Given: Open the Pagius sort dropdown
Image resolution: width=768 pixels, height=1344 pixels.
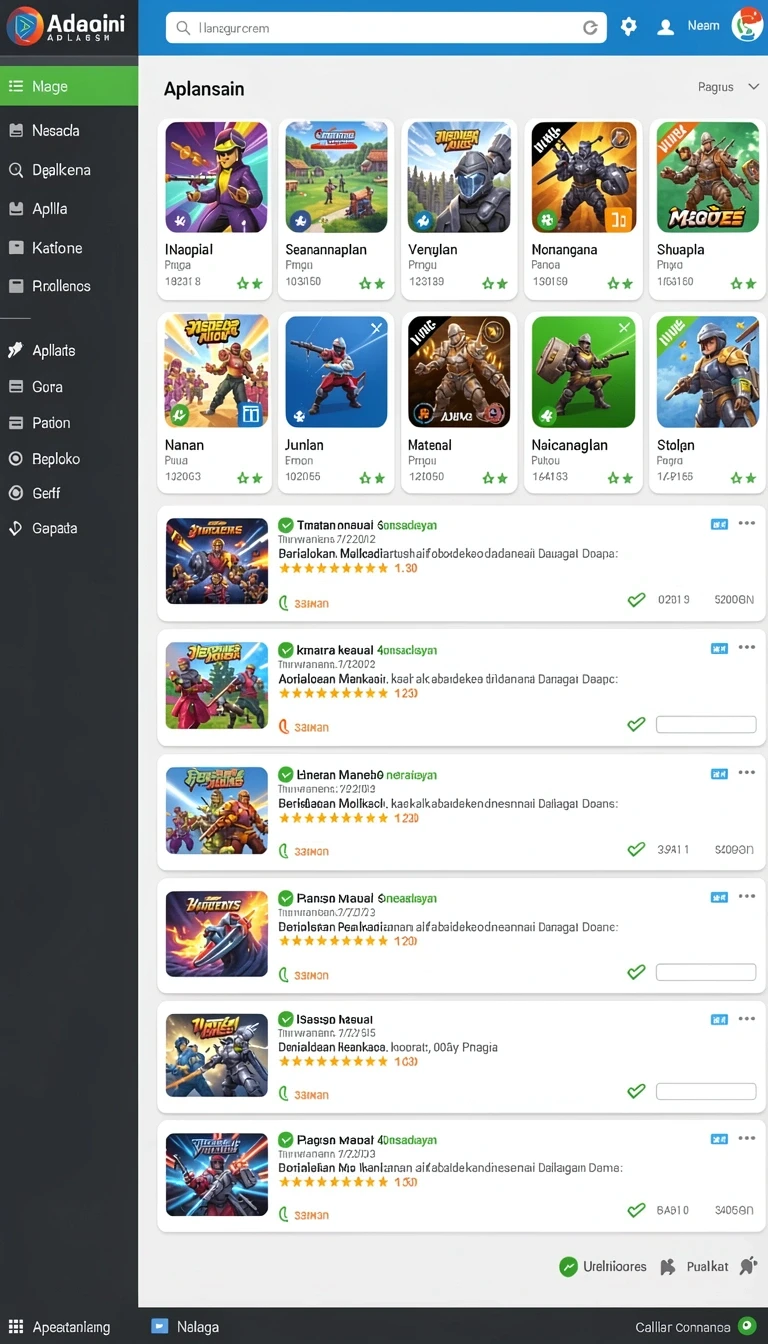Looking at the screenshot, I should [729, 87].
